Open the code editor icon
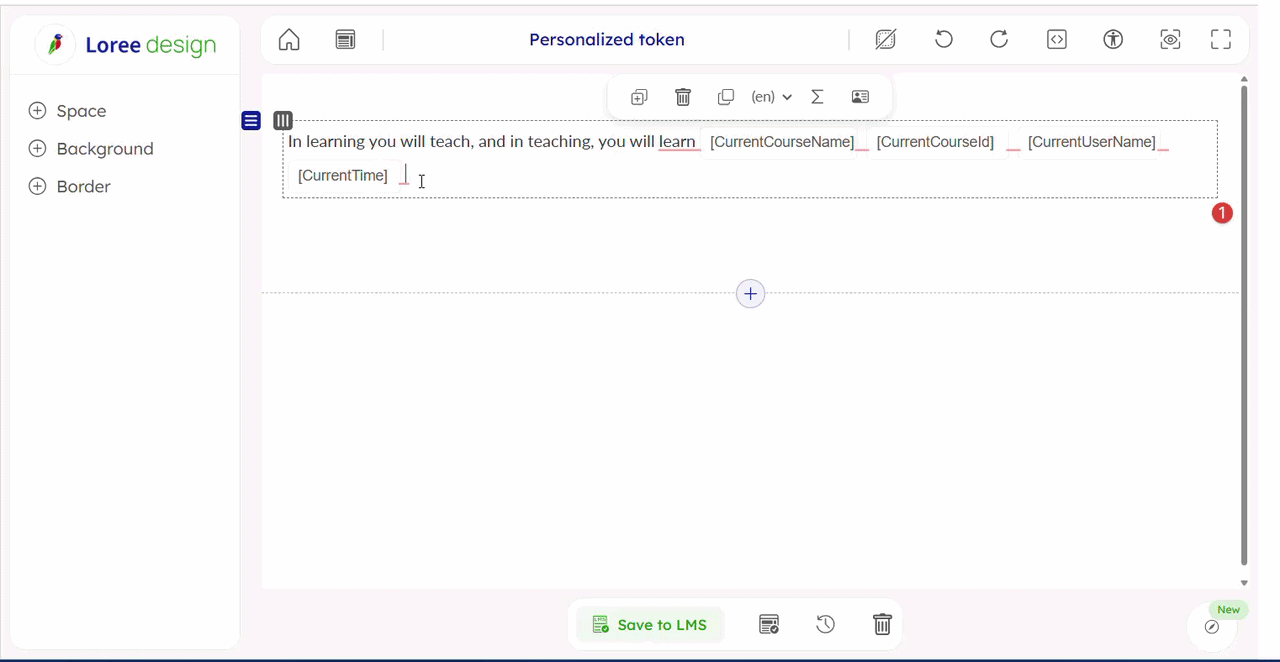 (x=1056, y=40)
